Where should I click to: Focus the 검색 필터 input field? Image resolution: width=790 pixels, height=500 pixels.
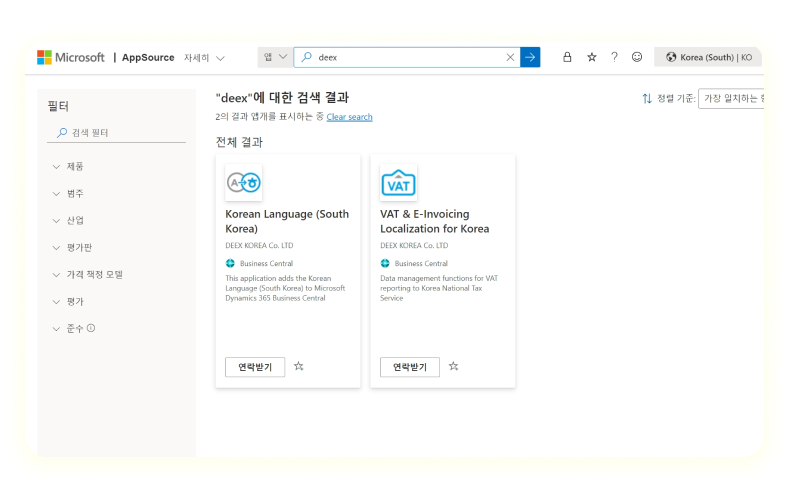click(116, 133)
